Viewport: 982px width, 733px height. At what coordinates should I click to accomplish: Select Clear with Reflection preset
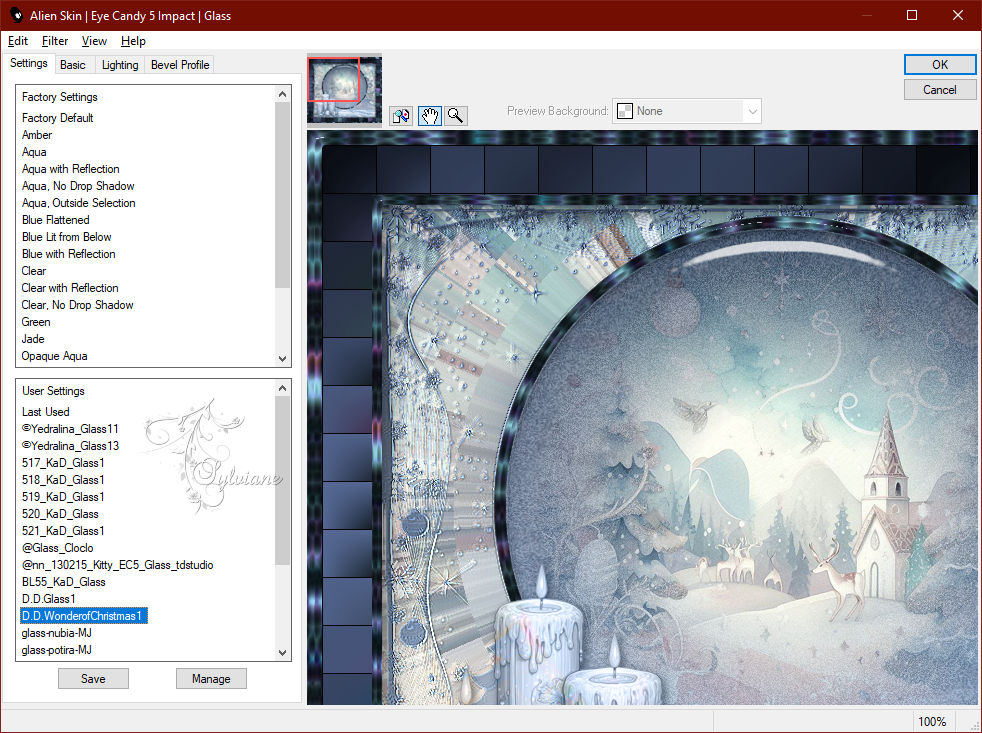(x=70, y=288)
